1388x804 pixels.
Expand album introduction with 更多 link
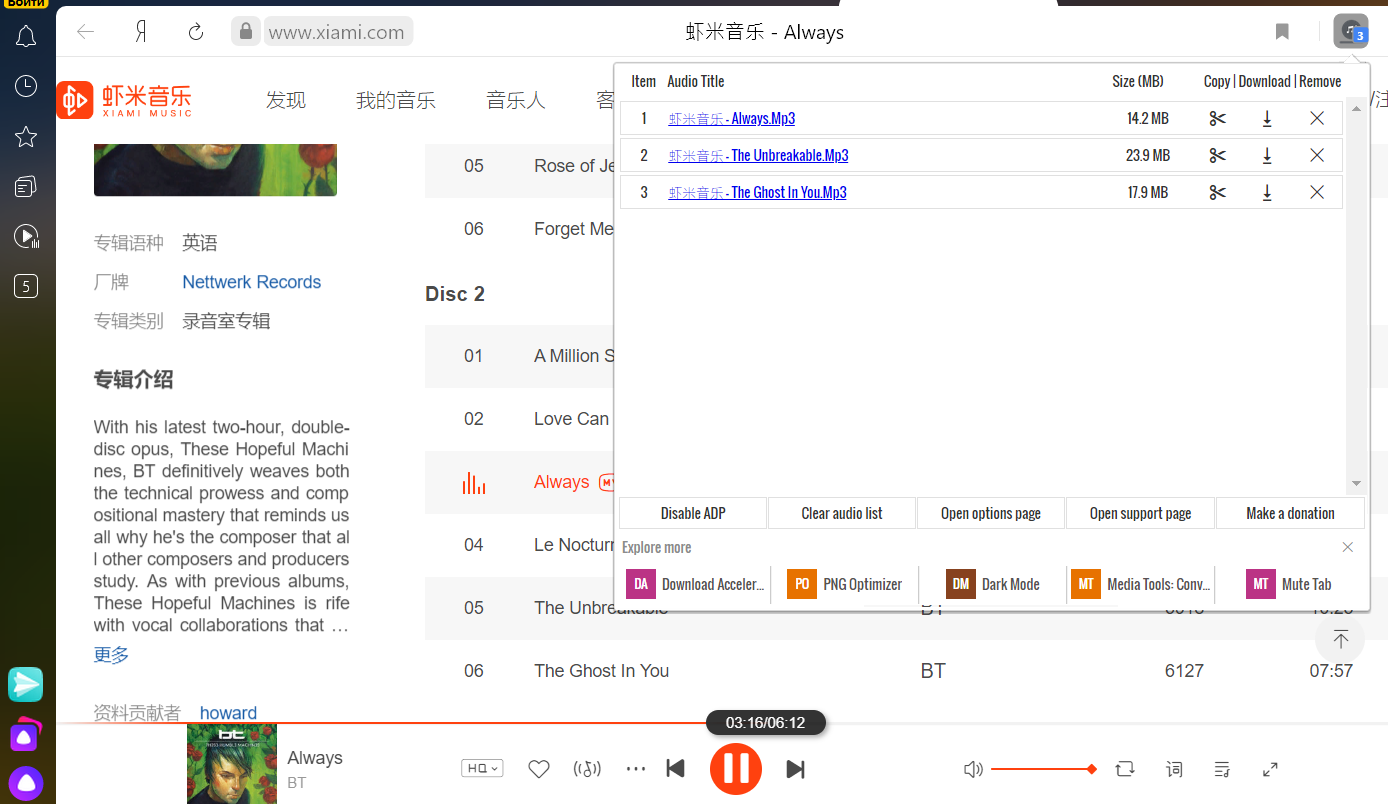click(111, 655)
